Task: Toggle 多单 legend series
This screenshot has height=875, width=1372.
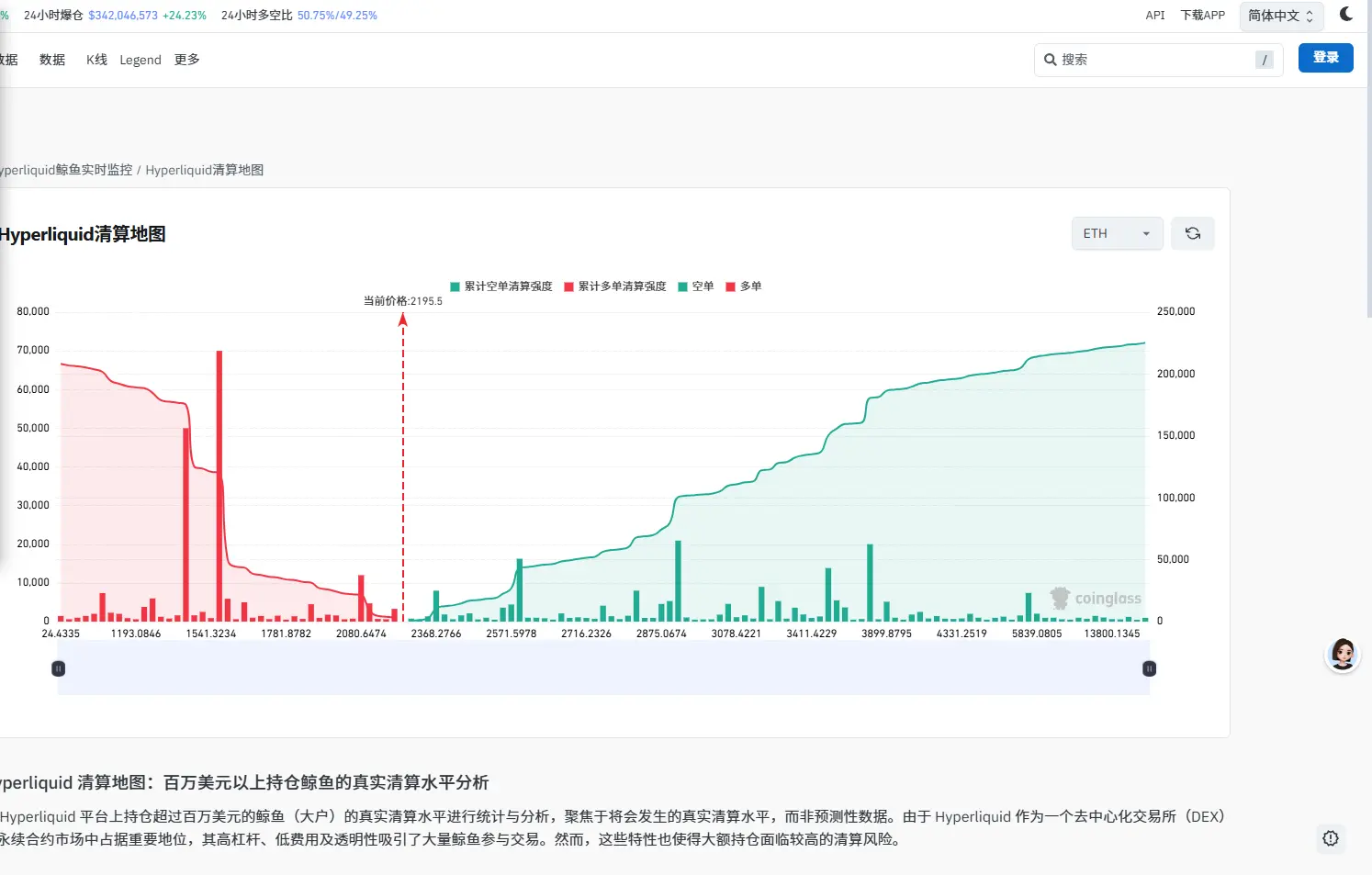Action: click(x=744, y=286)
